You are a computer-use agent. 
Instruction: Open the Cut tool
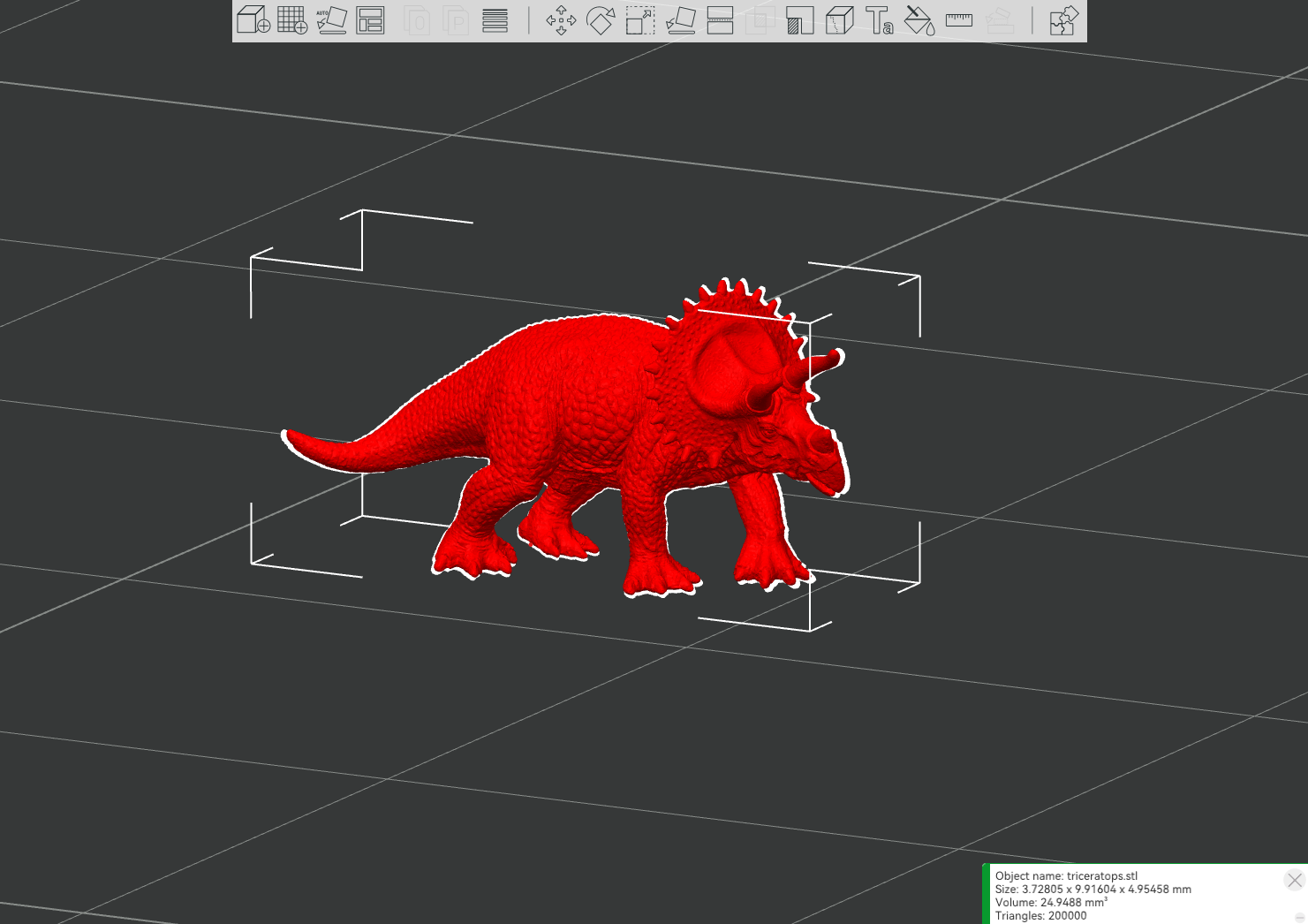coord(720,20)
